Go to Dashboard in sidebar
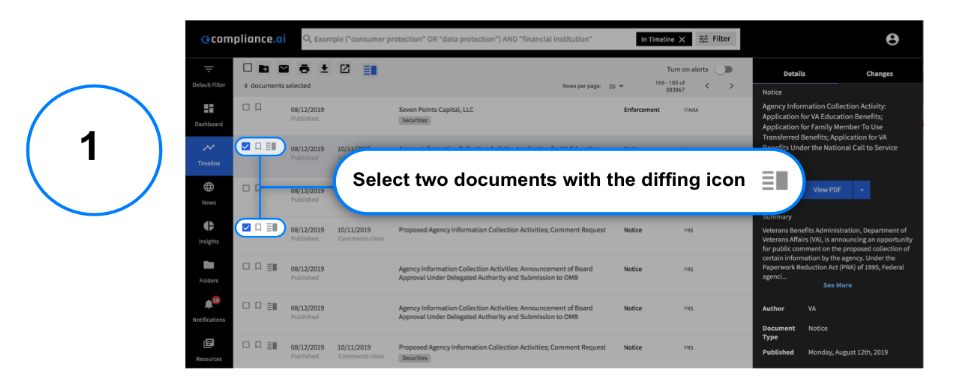962x388 pixels. point(209,115)
